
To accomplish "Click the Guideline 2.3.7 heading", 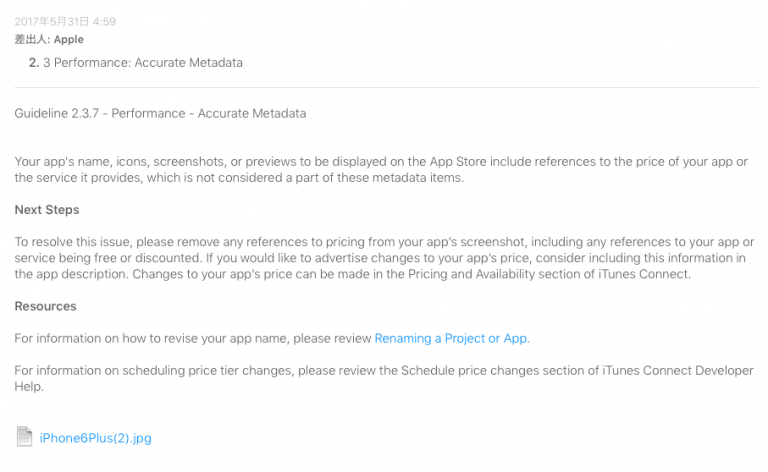I will (x=160, y=113).
